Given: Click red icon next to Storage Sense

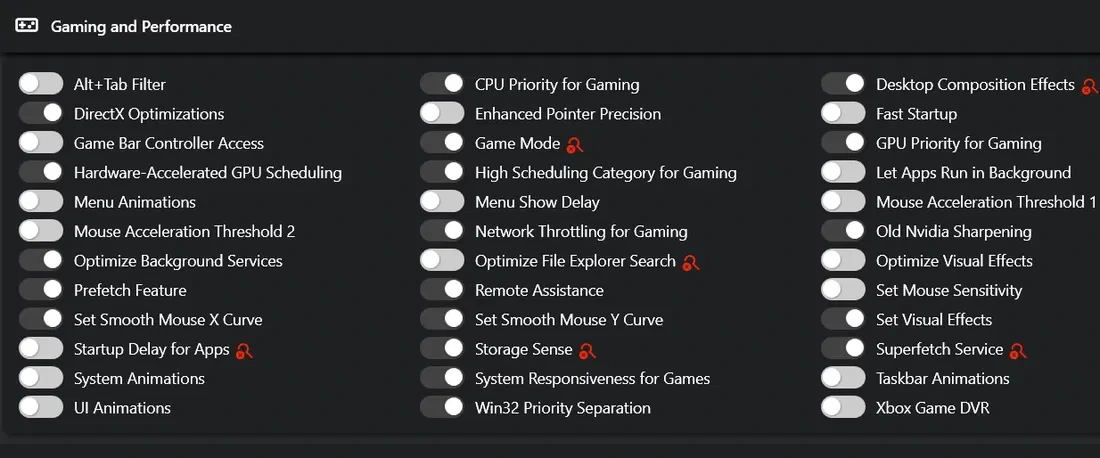Looking at the screenshot, I should click(587, 351).
